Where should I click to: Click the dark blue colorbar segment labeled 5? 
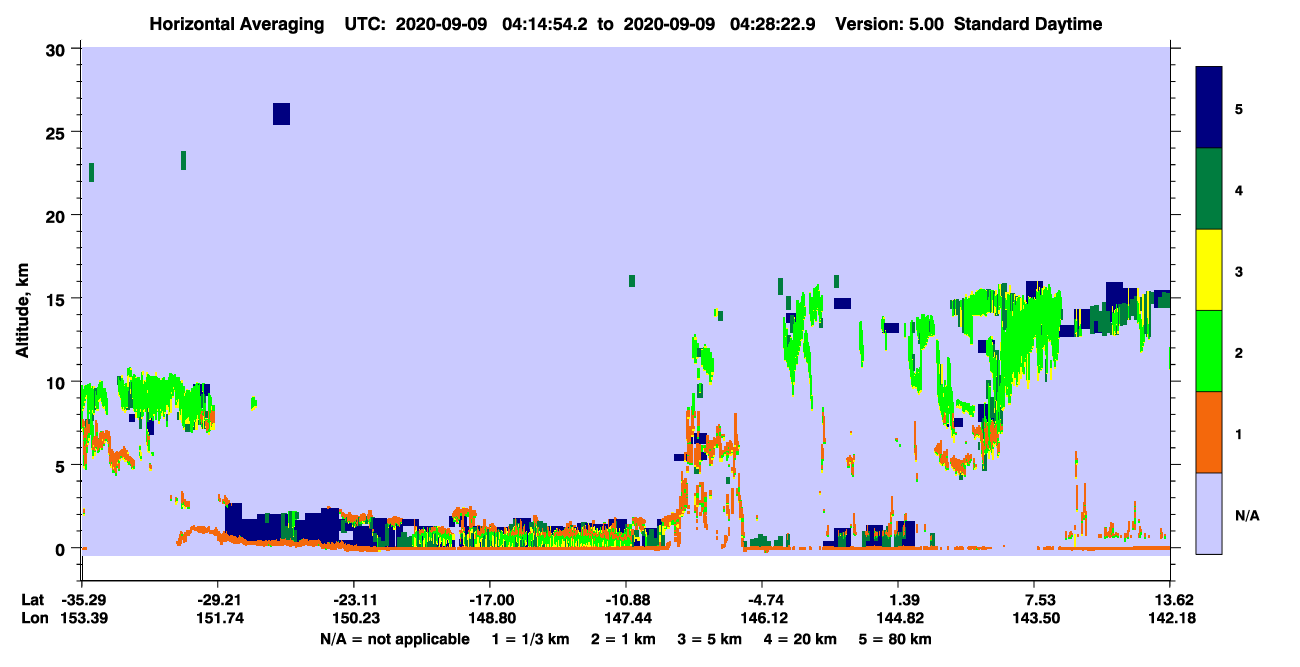[1209, 108]
